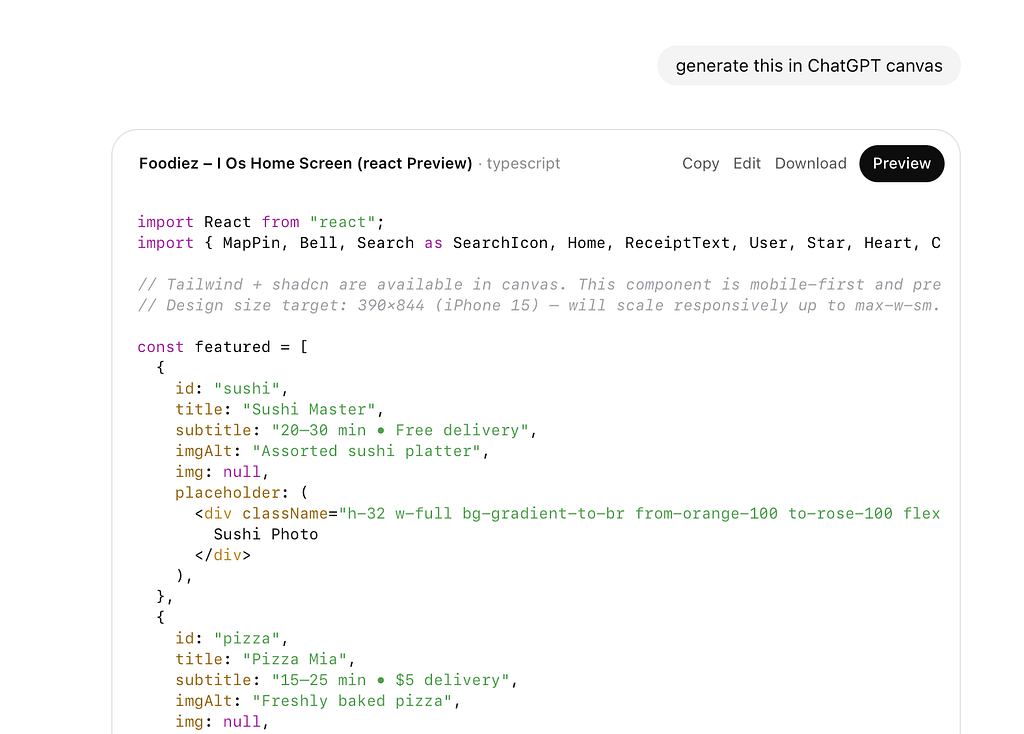
Task: Click the Edit button in code header
Action: point(747,163)
